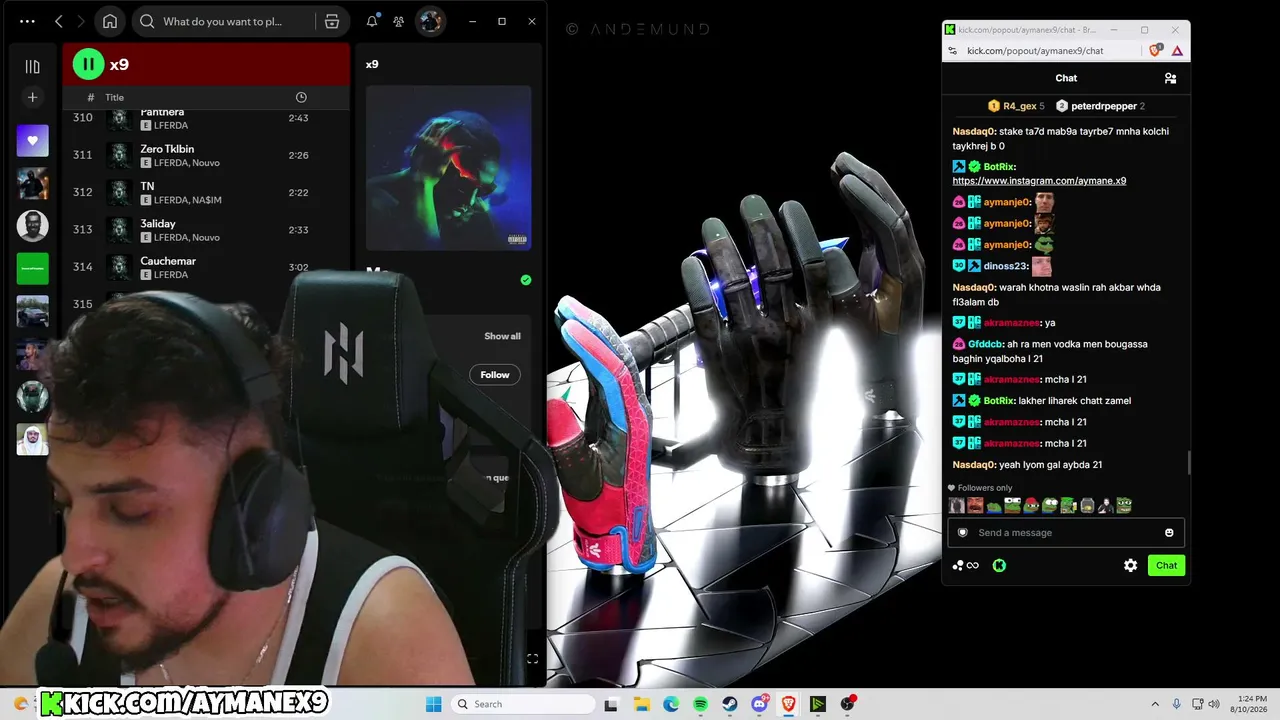This screenshot has height=720, width=1280.
Task: Open the emoji picker in chat
Action: coord(1169,533)
